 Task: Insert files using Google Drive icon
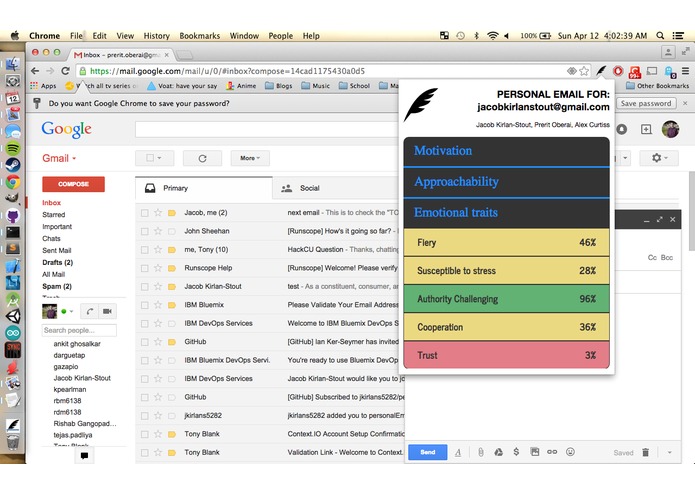498,452
